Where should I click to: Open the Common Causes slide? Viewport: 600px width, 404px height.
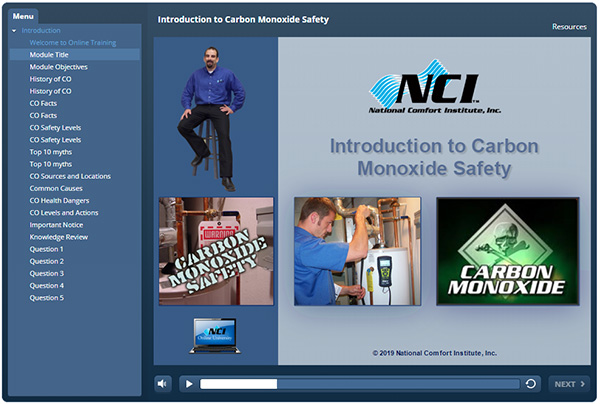click(56, 189)
